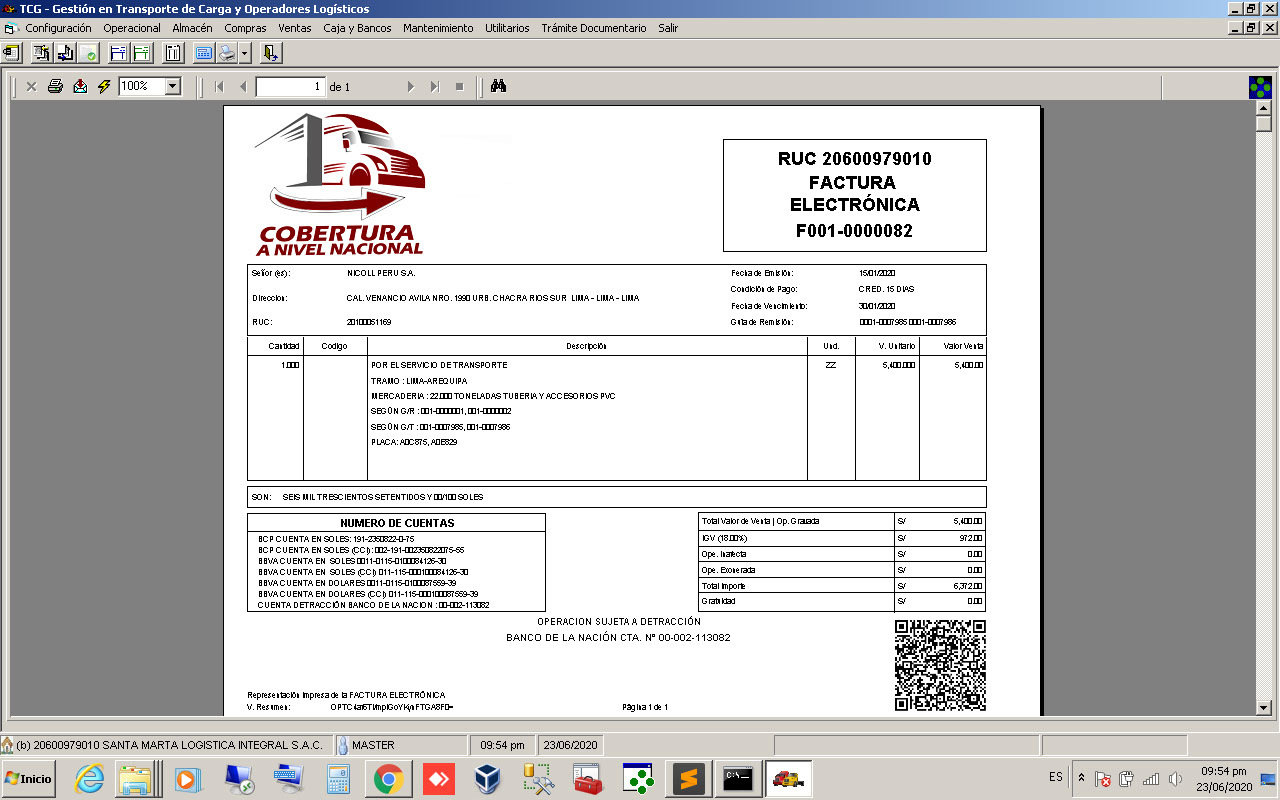Image resolution: width=1280 pixels, height=800 pixels.
Task: Click the Salir menu item
Action: (668, 28)
